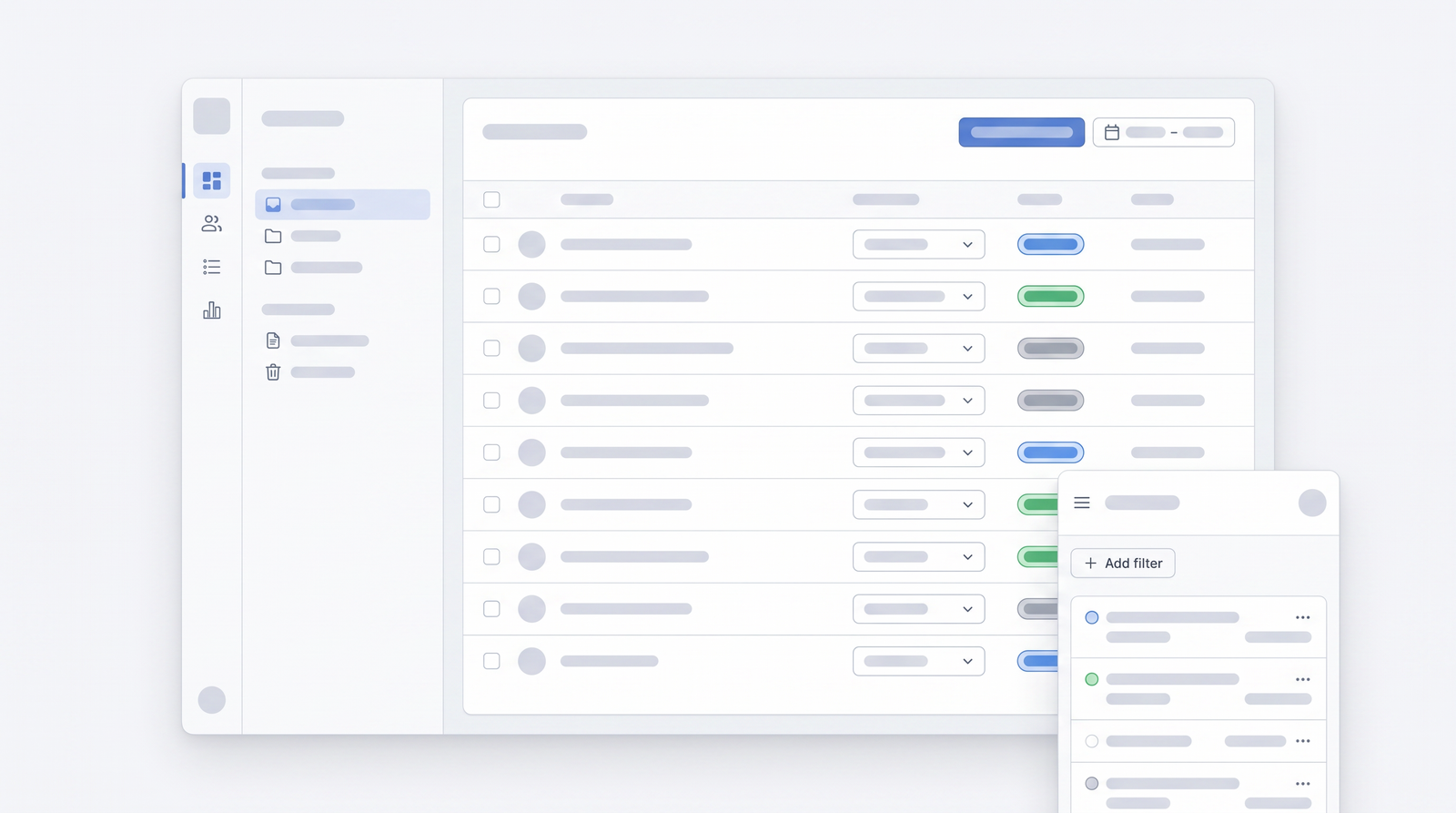Screen dimensions: 1456x813
Task: Click the avatar circle in second table row
Action: 531,296
